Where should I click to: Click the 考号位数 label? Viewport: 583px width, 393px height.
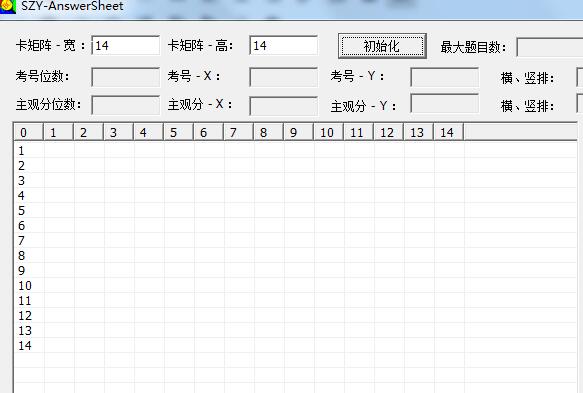pyautogui.click(x=42, y=77)
